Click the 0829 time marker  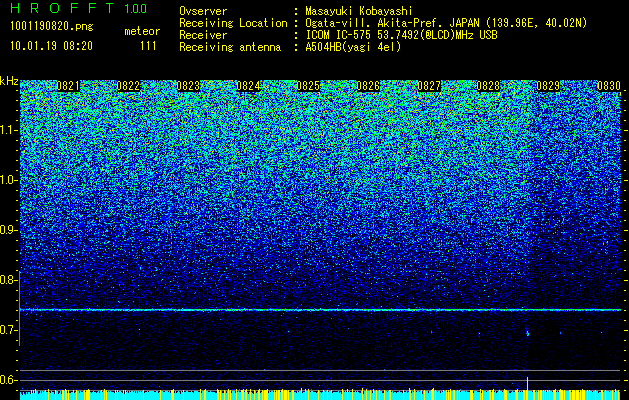click(x=548, y=86)
